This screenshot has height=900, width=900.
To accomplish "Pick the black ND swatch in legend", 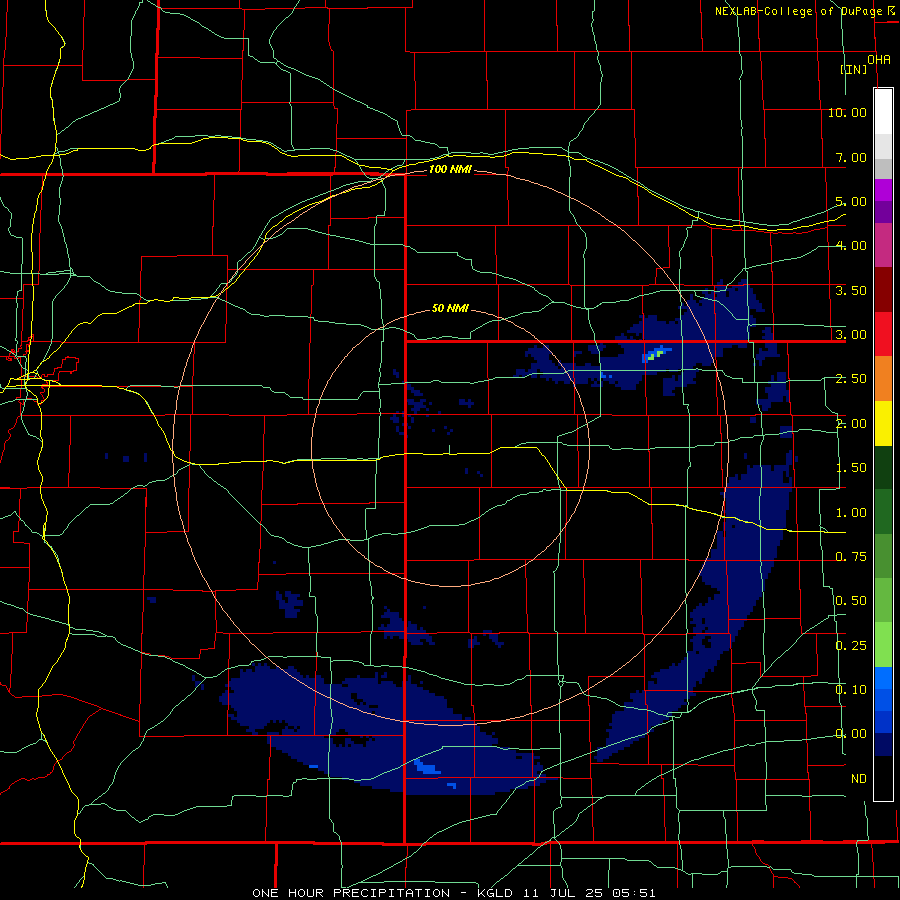I will click(x=883, y=778).
